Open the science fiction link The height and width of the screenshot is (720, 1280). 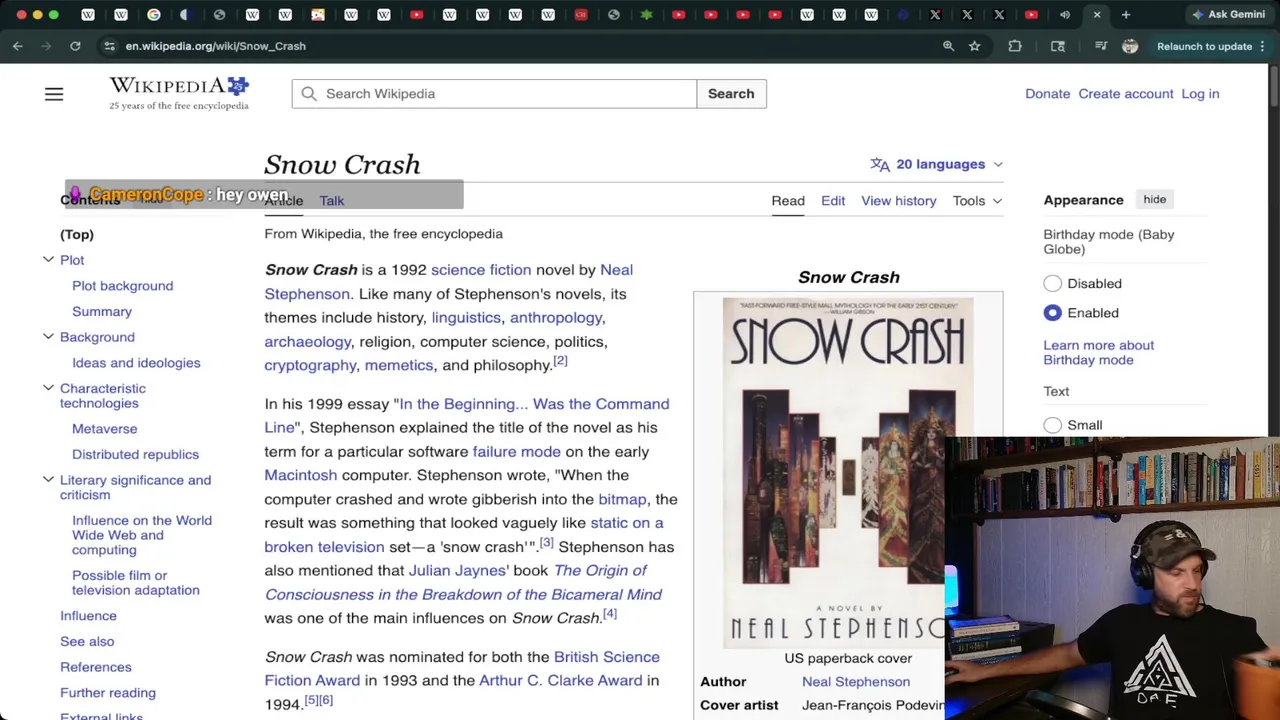point(481,270)
